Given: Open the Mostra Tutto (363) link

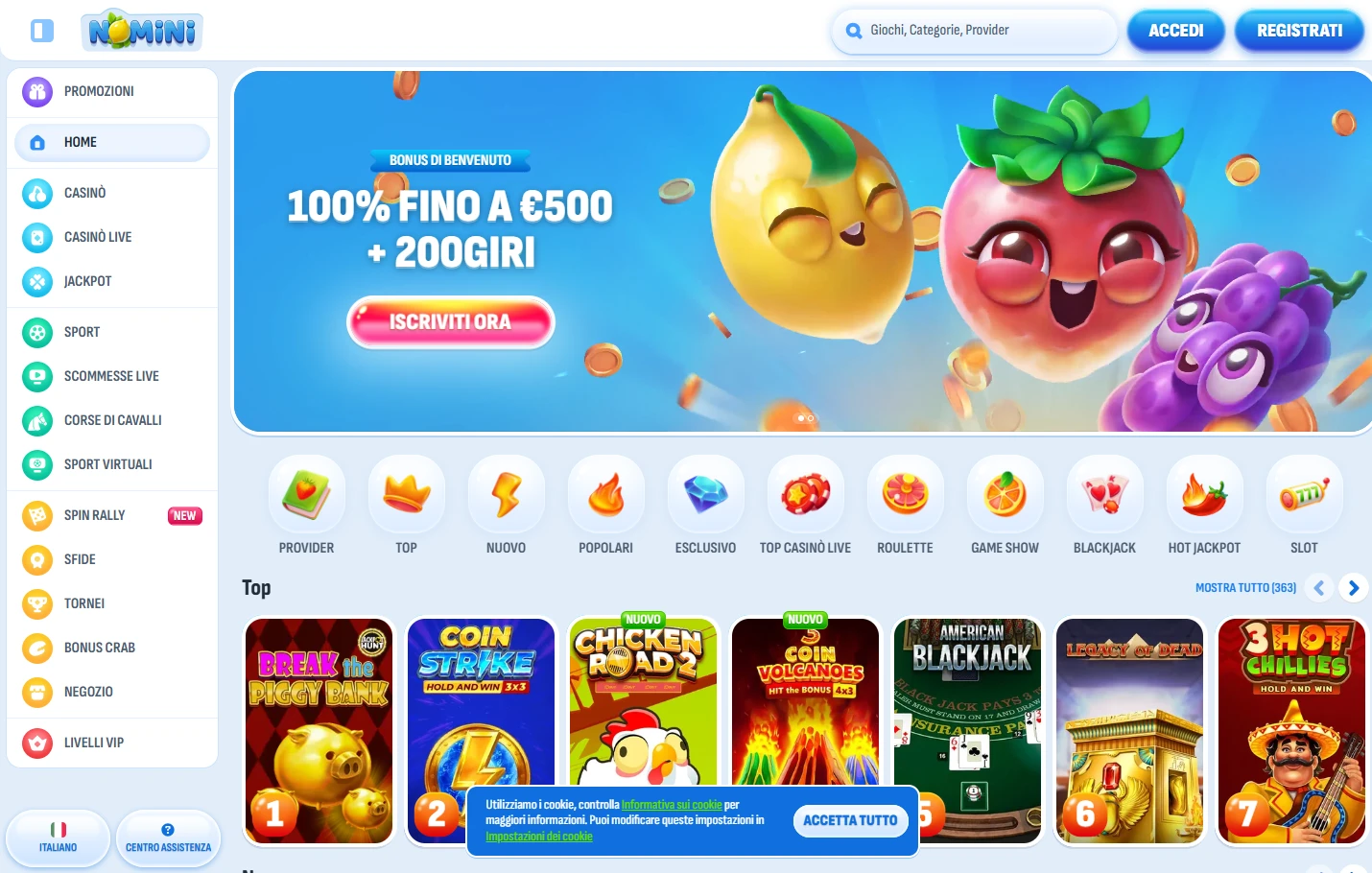Looking at the screenshot, I should coord(1245,588).
